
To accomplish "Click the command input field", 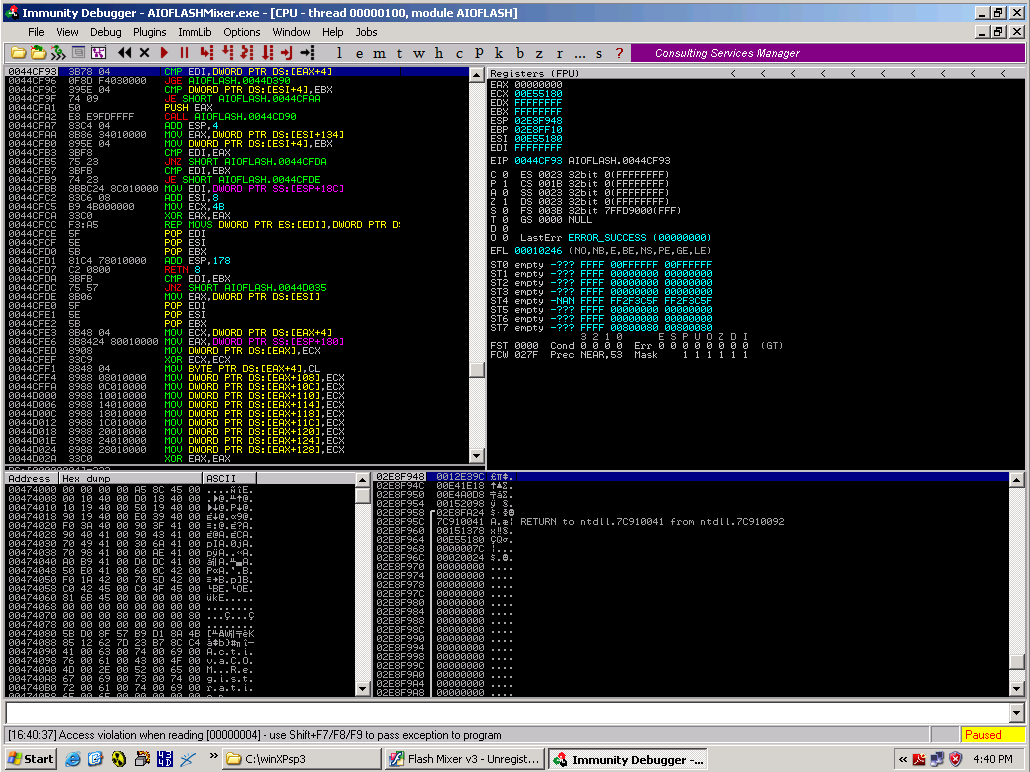I will pyautogui.click(x=507, y=712).
